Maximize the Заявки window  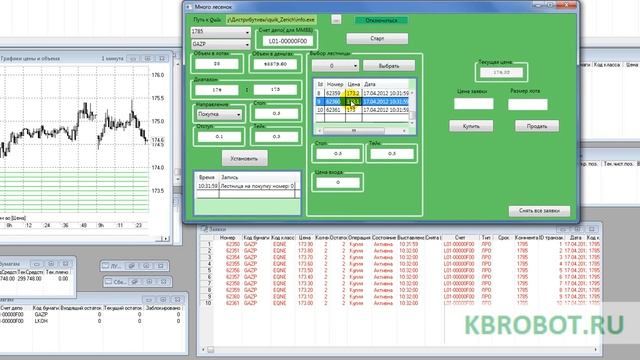[x=578, y=229]
